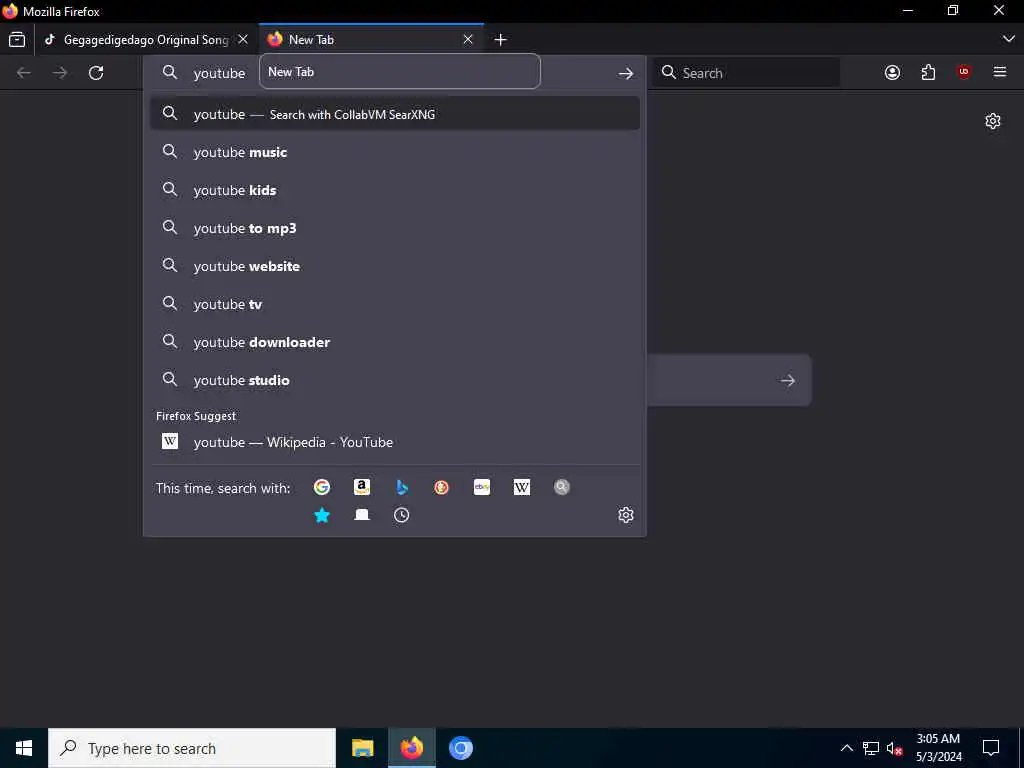Close the New Tab tab
The image size is (1024, 768).
(468, 40)
